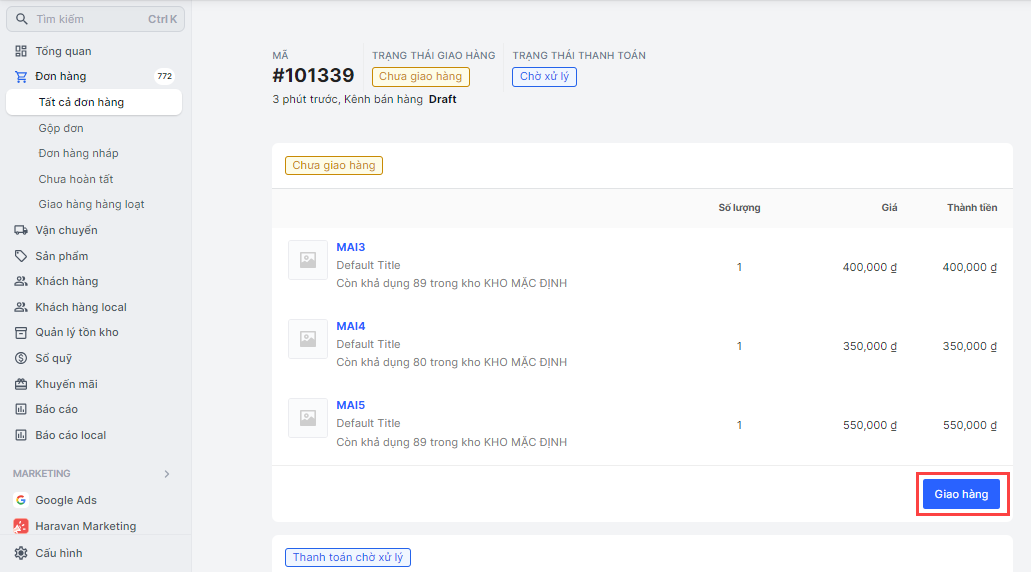Click the Tổng quan dashboard icon
Screen dimensions: 1031x572
point(21,51)
